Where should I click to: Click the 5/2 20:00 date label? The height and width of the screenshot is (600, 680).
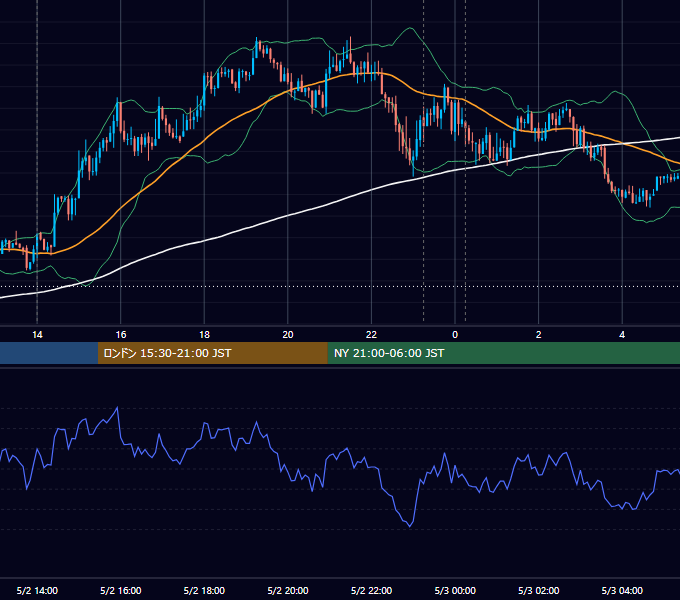point(288,590)
